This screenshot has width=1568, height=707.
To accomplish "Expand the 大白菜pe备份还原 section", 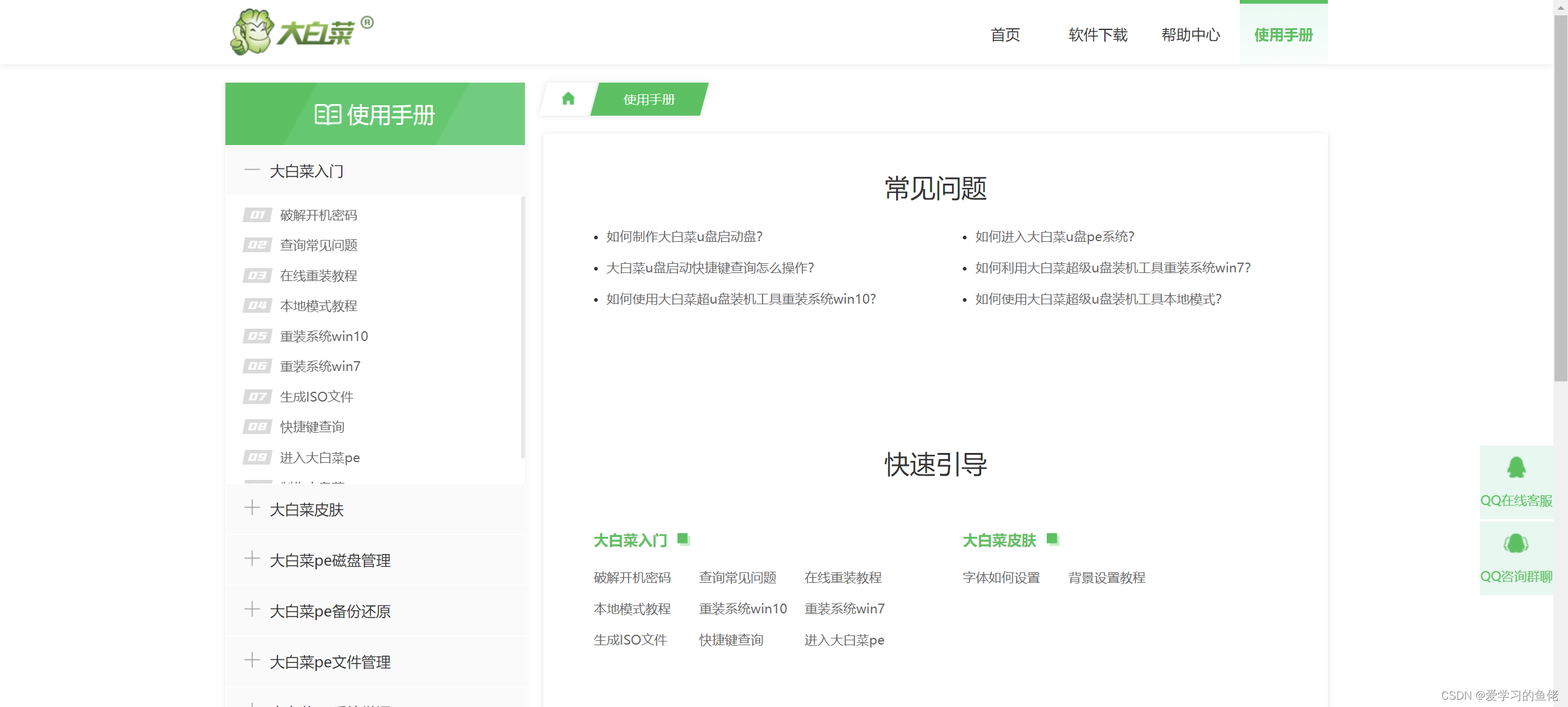I will tap(375, 611).
